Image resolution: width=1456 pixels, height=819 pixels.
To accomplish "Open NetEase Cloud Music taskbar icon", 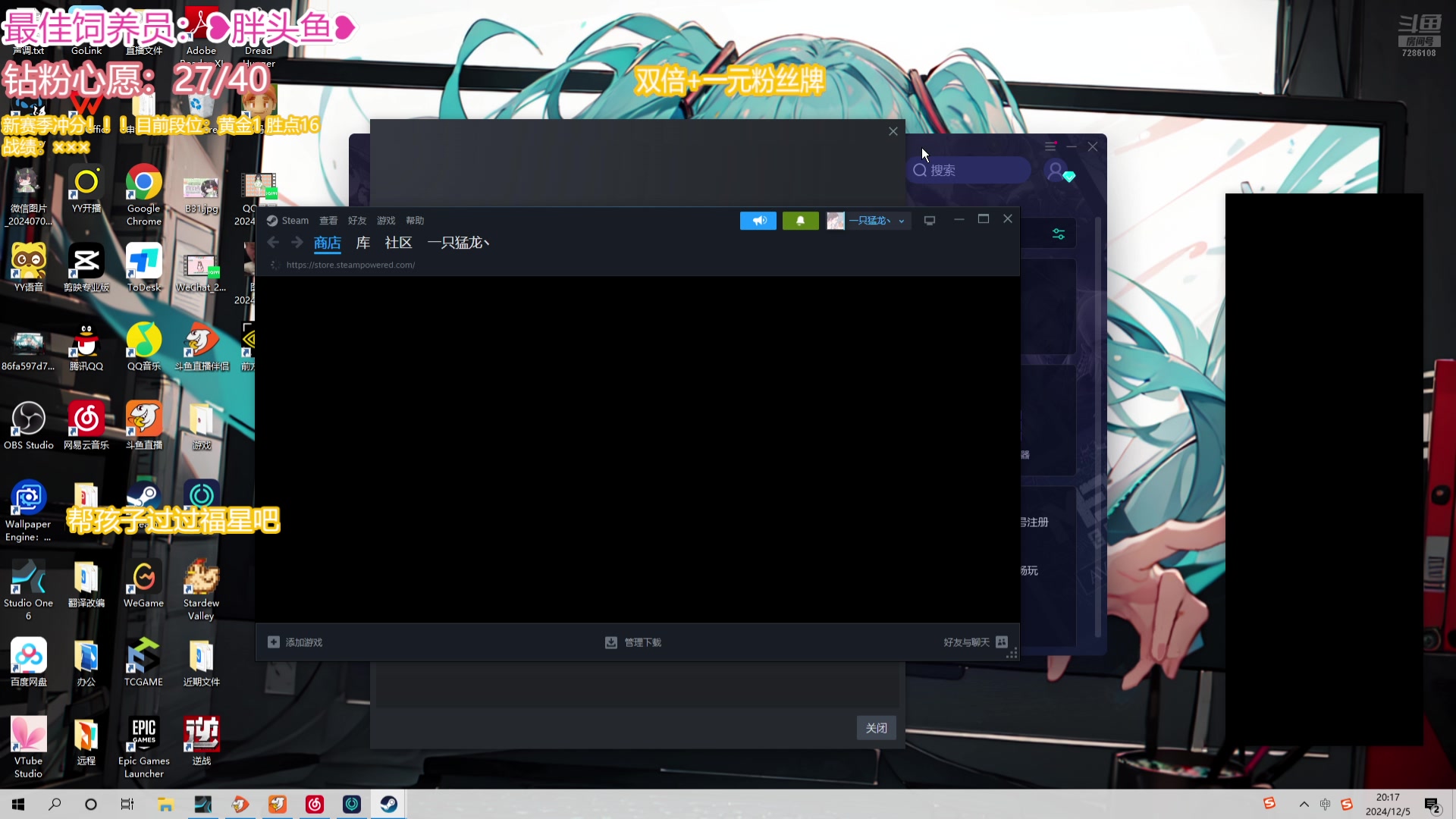I will (x=315, y=805).
